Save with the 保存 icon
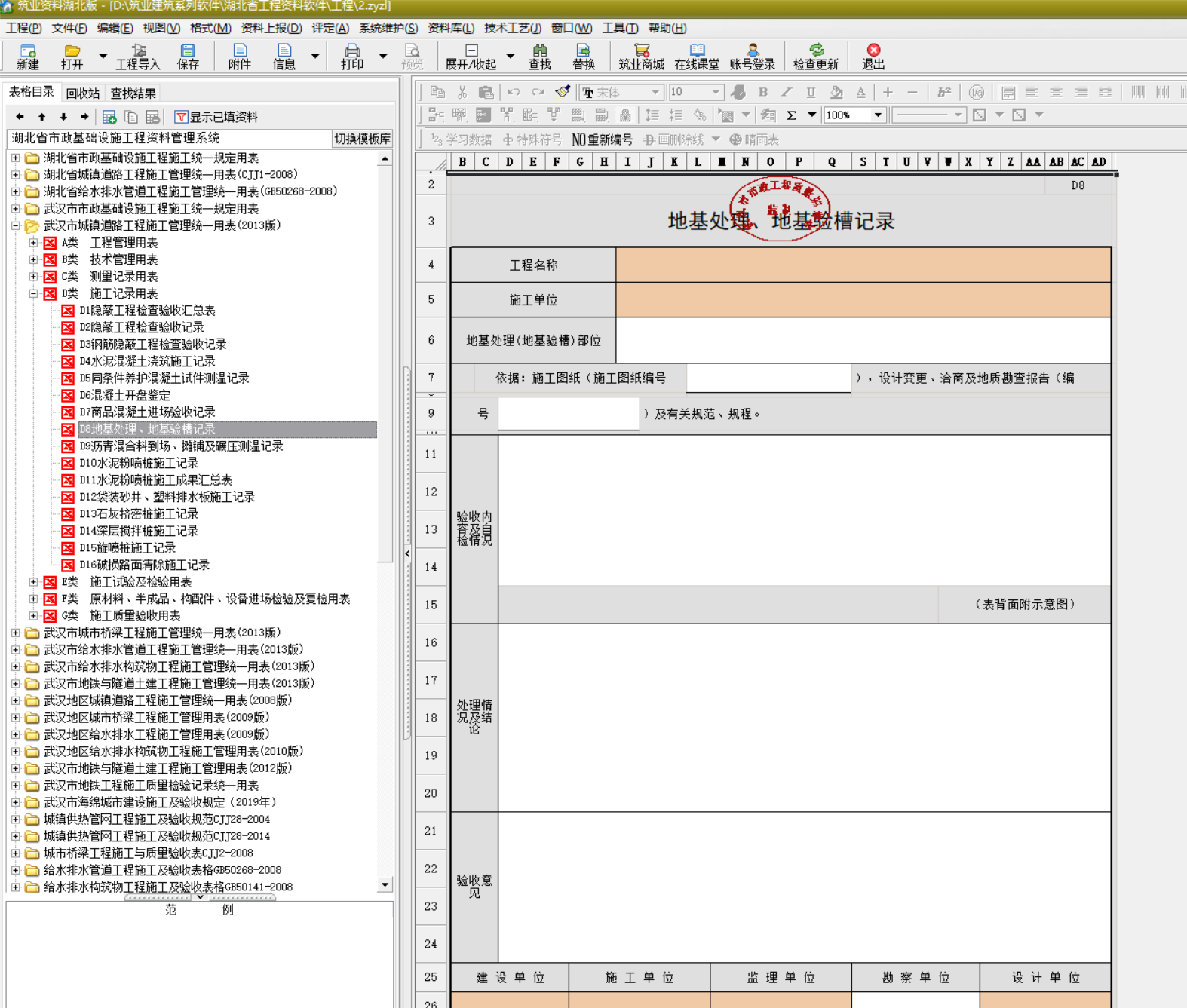This screenshot has height=1008, width=1187. pyautogui.click(x=188, y=57)
